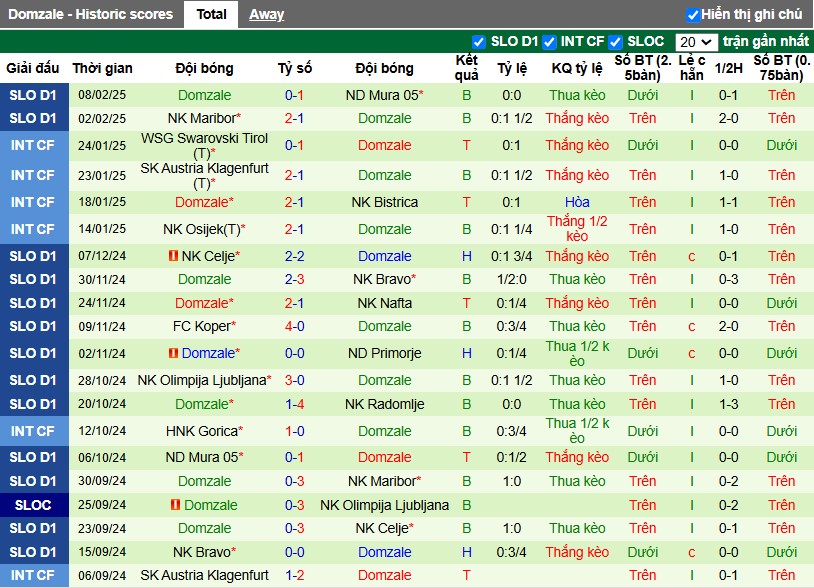Click INT CF league cell on 24/01/25
The height and width of the screenshot is (588, 814).
click(34, 145)
